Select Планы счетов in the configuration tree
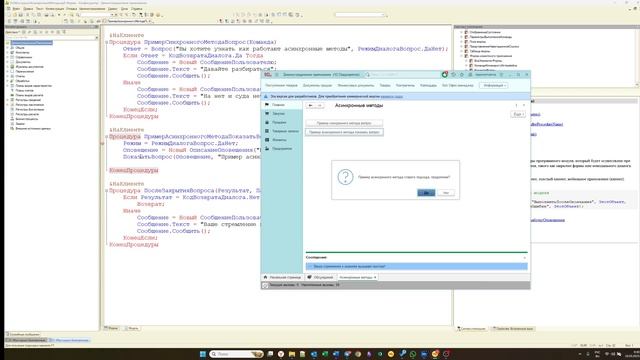 pyautogui.click(x=24, y=91)
